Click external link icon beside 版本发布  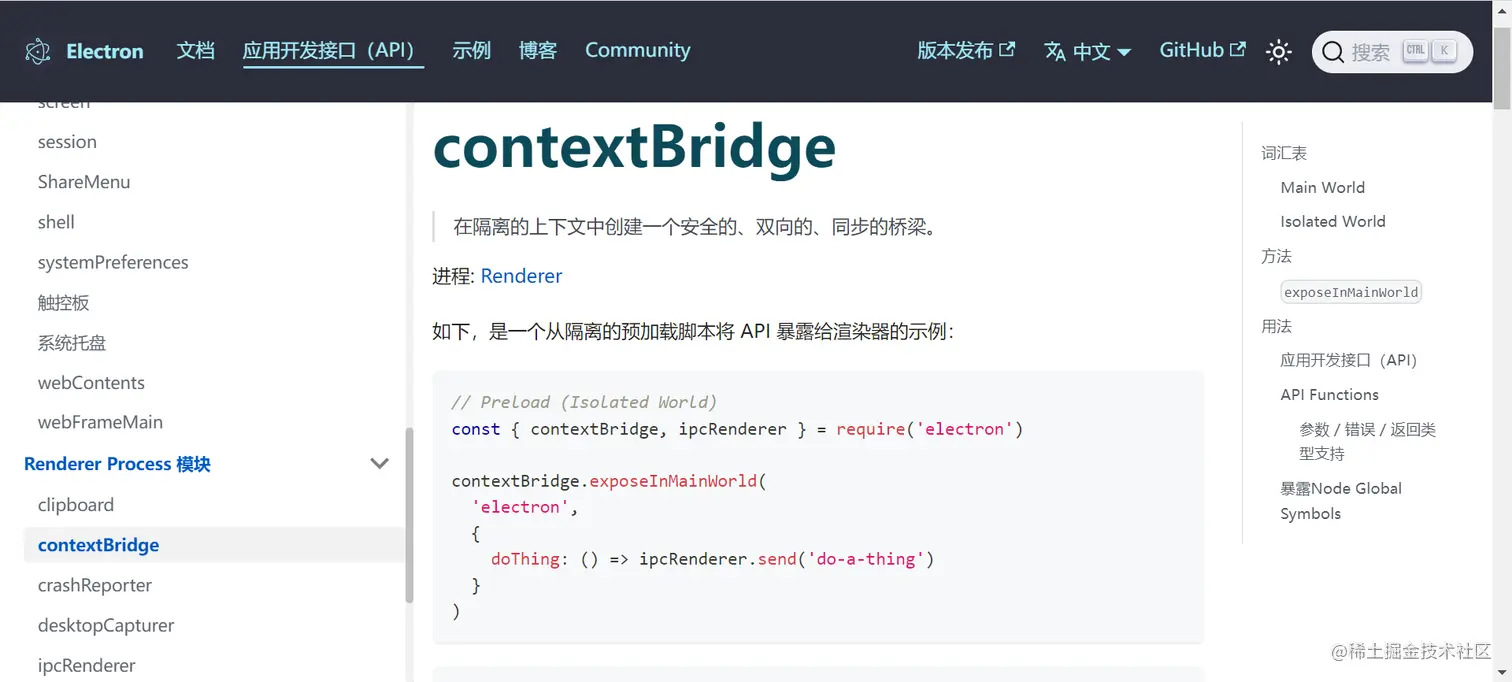(x=1008, y=49)
